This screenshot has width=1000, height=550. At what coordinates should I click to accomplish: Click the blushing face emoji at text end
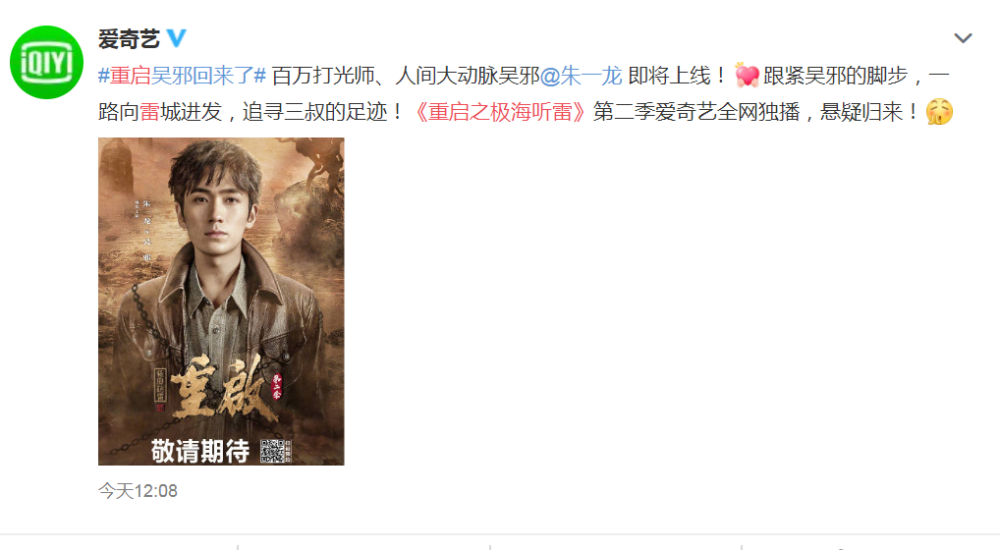click(x=939, y=112)
